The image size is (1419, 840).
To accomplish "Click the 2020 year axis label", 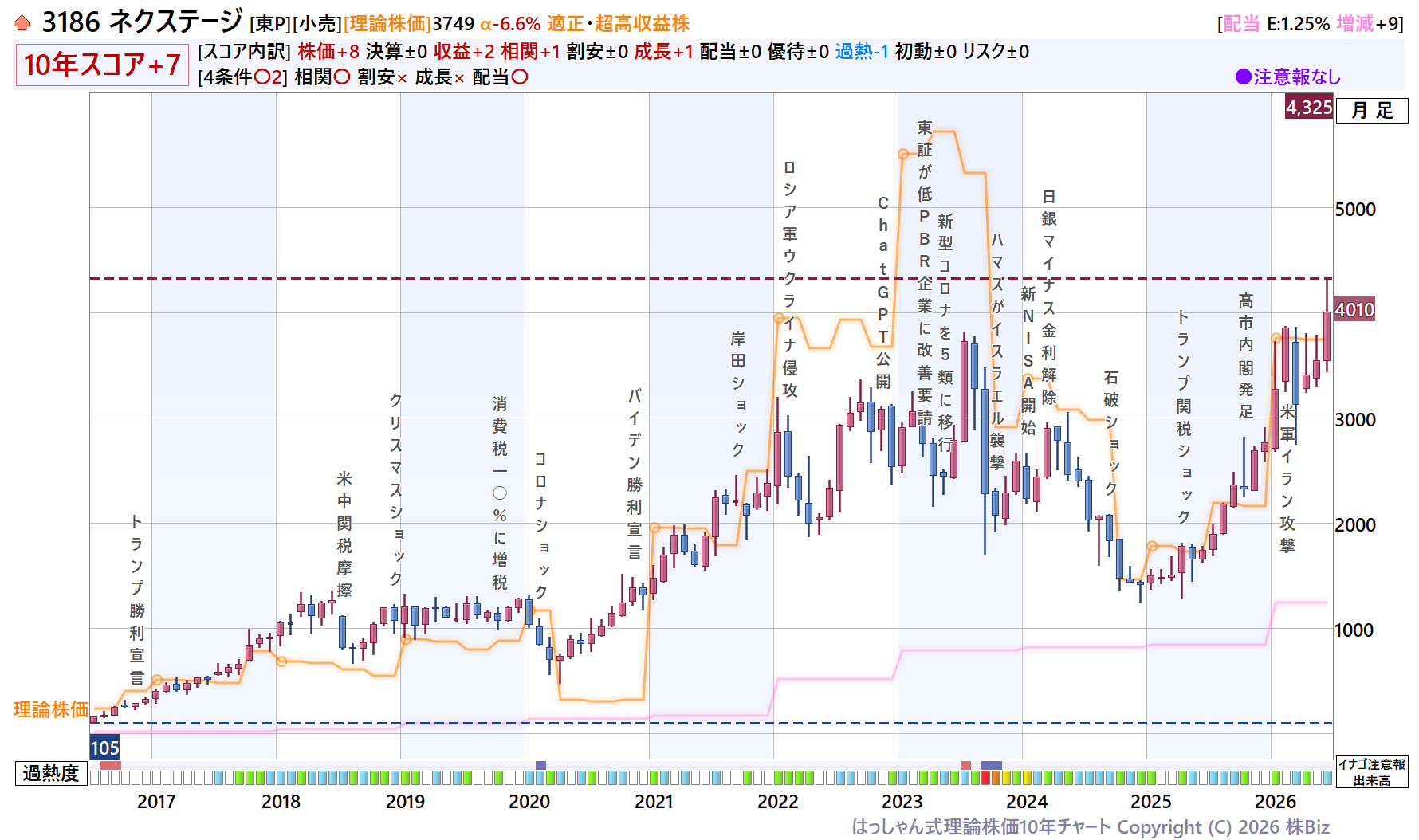I will pos(529,802).
